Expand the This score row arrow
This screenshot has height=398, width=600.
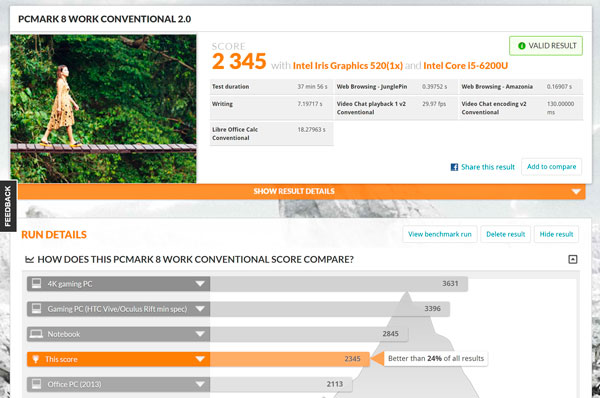pyautogui.click(x=200, y=359)
